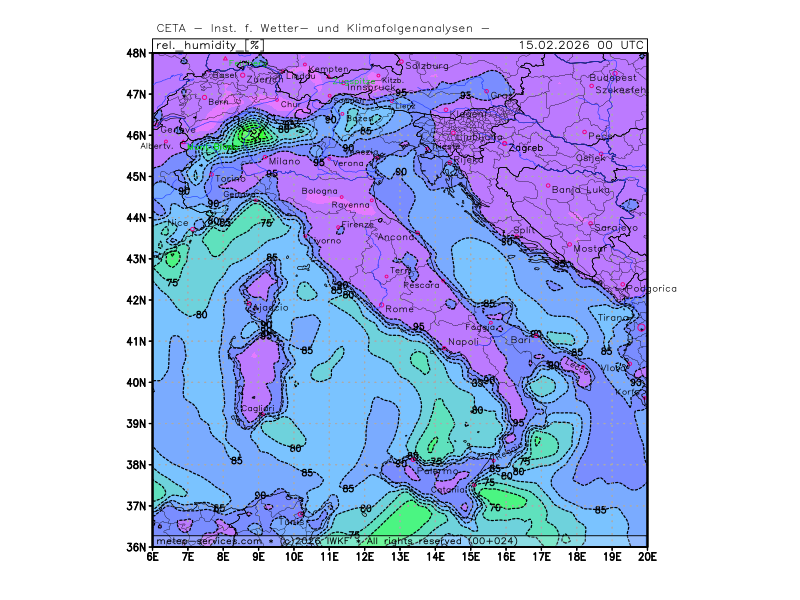Select the Bologna city label

[320, 191]
